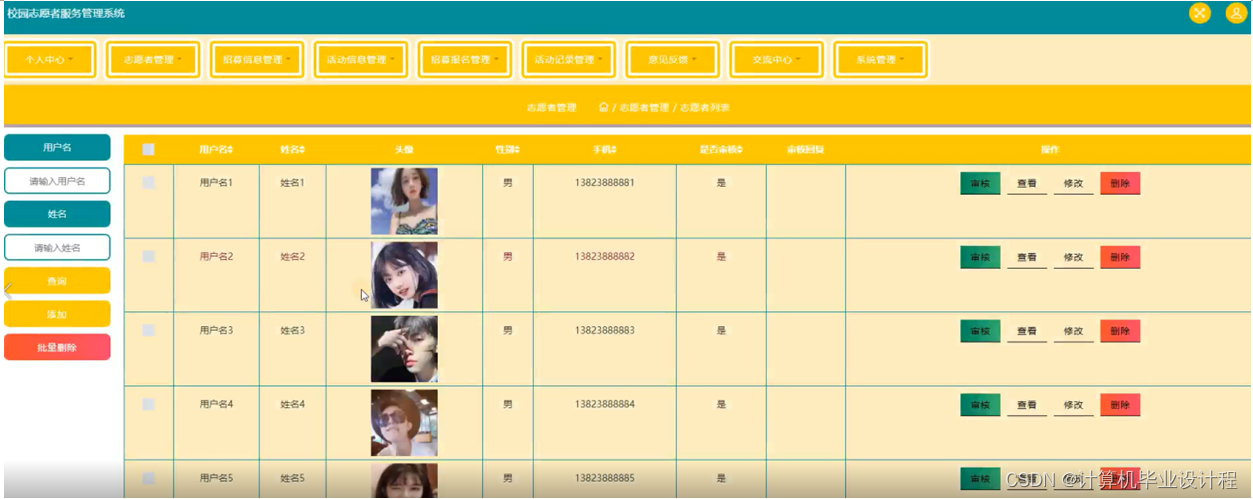Click the 批量删除 batch delete button
This screenshot has height=499, width=1253.
click(57, 347)
